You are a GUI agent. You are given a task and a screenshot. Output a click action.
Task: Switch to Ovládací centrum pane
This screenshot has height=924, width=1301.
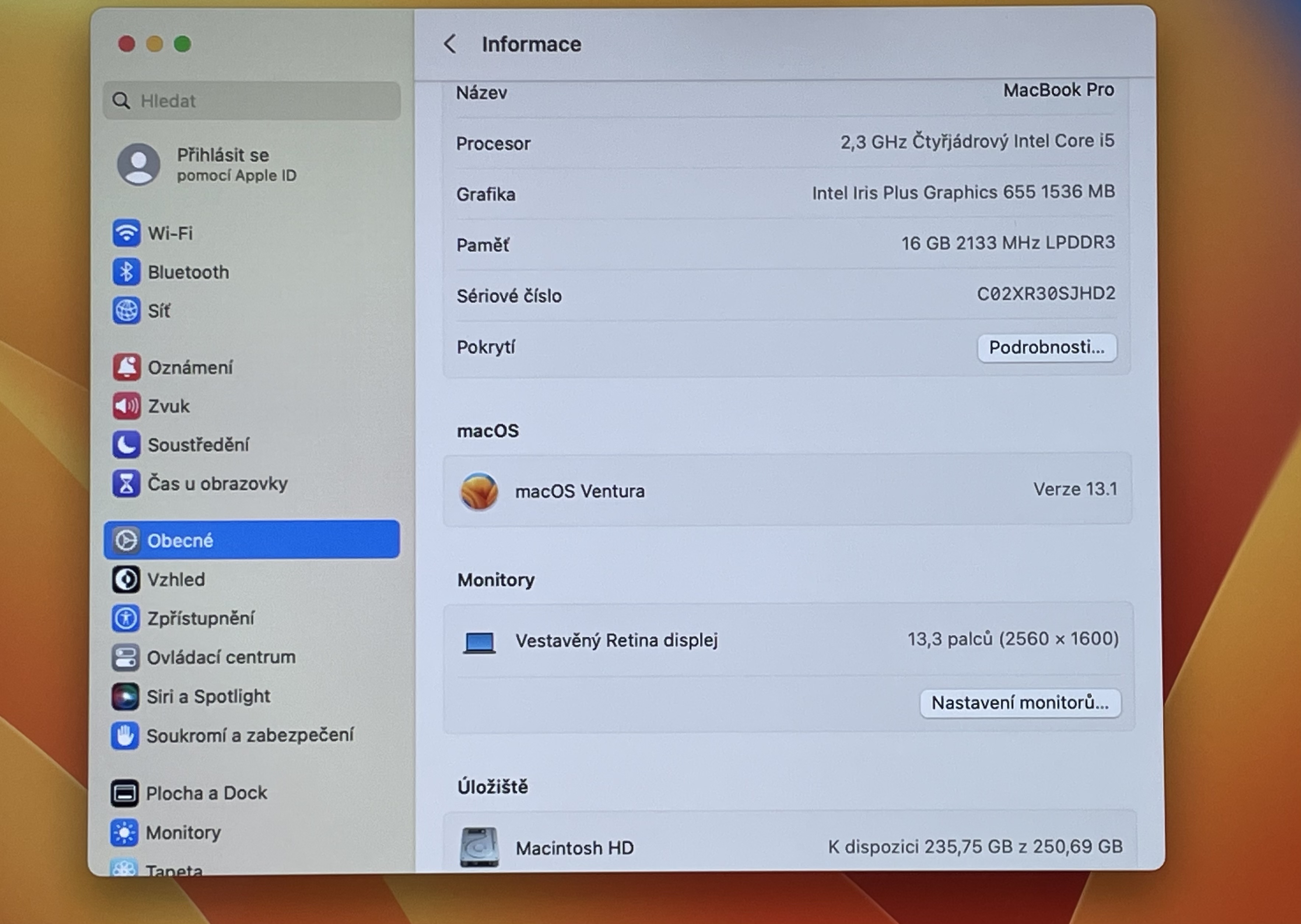(221, 657)
